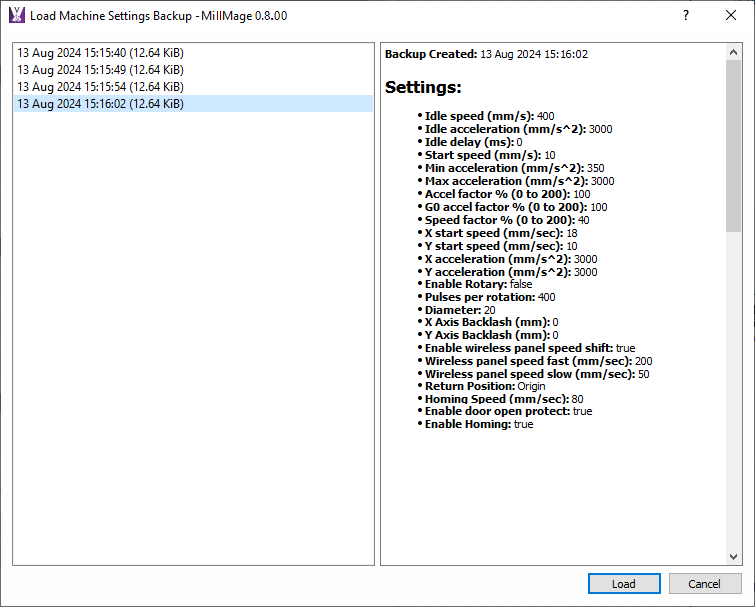Screen dimensions: 755x607
Task: Select the 15:15:40 backup entry
Action: [x=100, y=53]
